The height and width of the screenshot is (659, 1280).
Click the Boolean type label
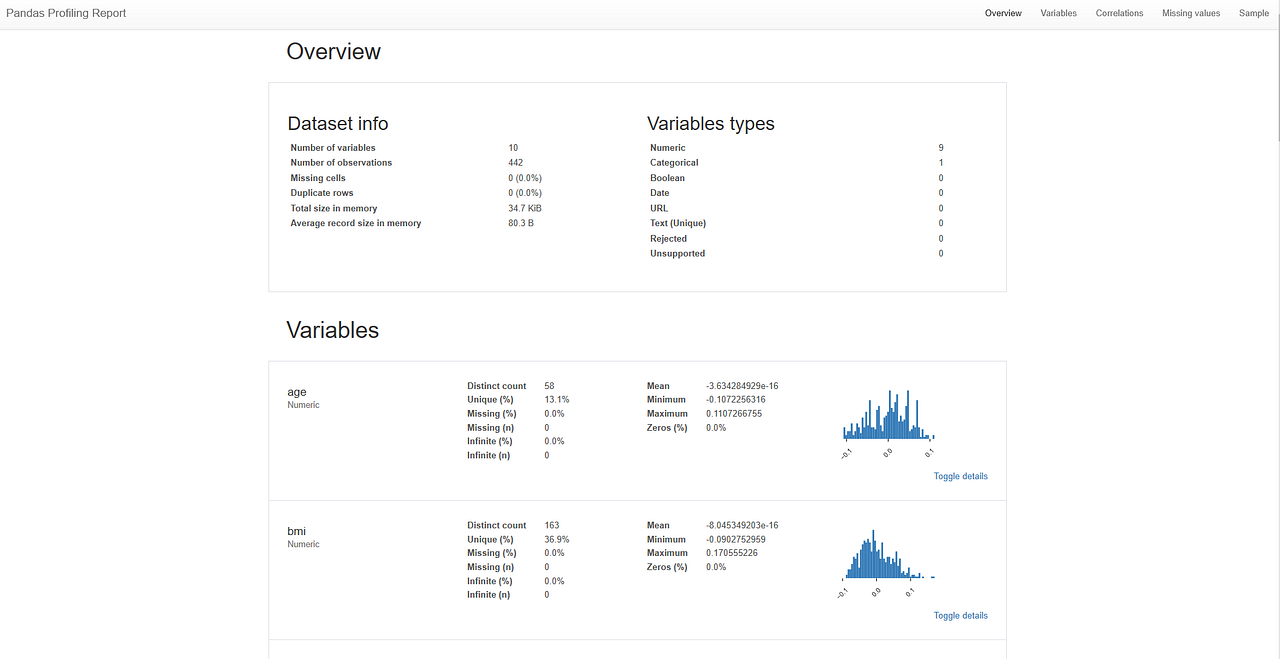(667, 178)
